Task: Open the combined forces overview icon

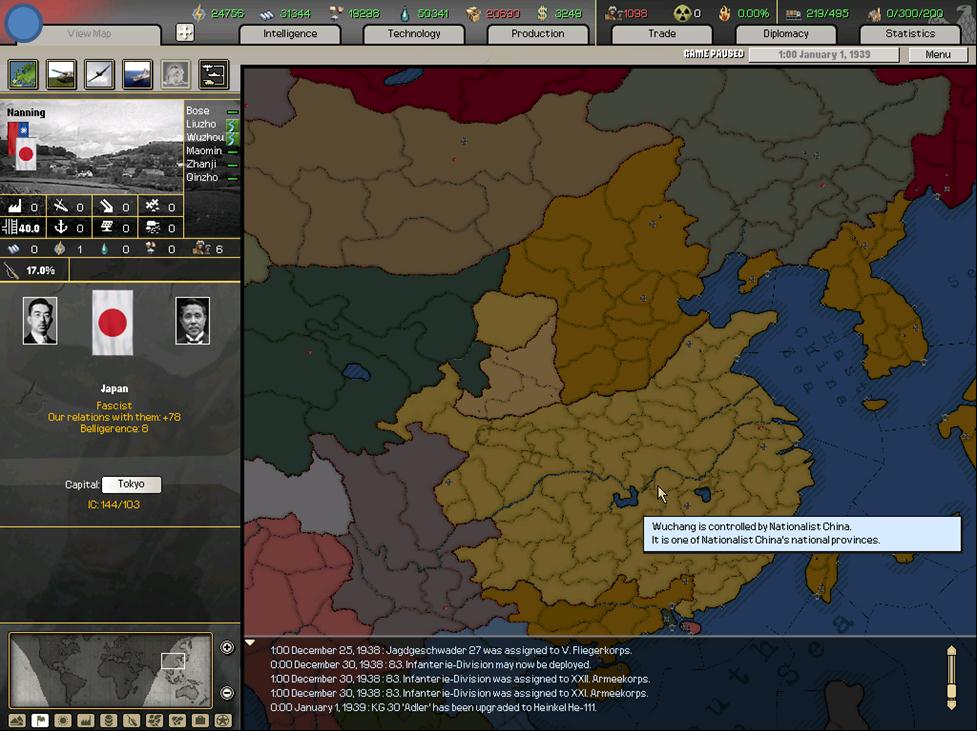Action: click(x=214, y=75)
